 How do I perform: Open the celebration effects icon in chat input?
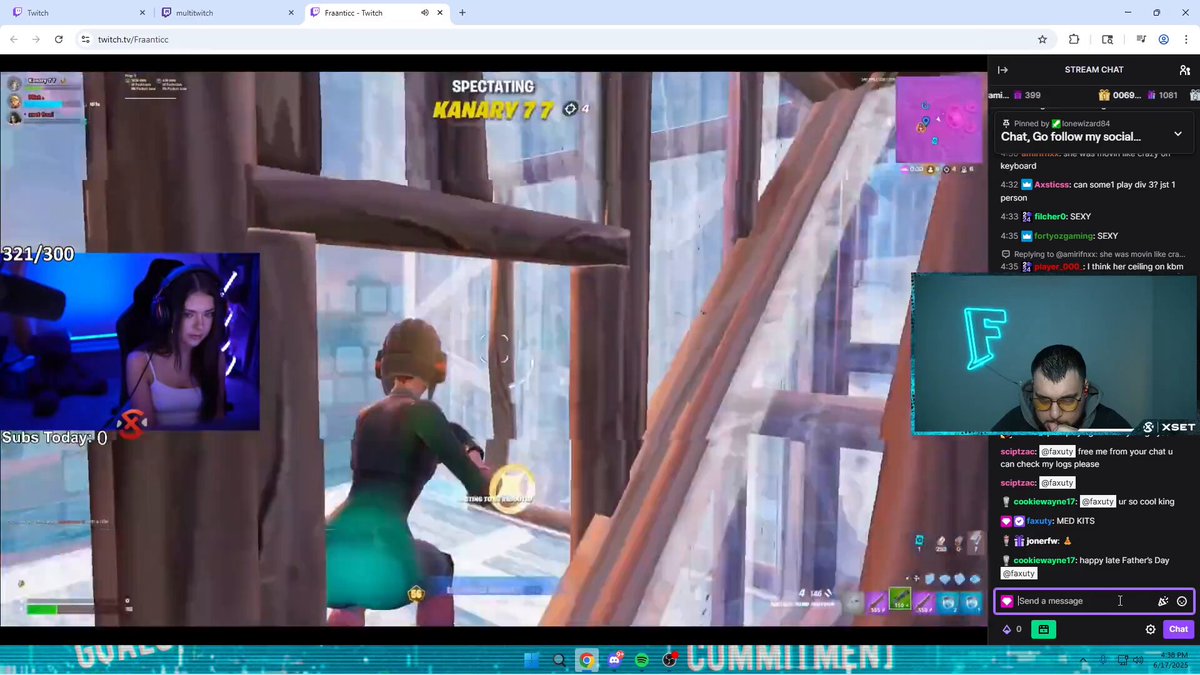[1163, 601]
